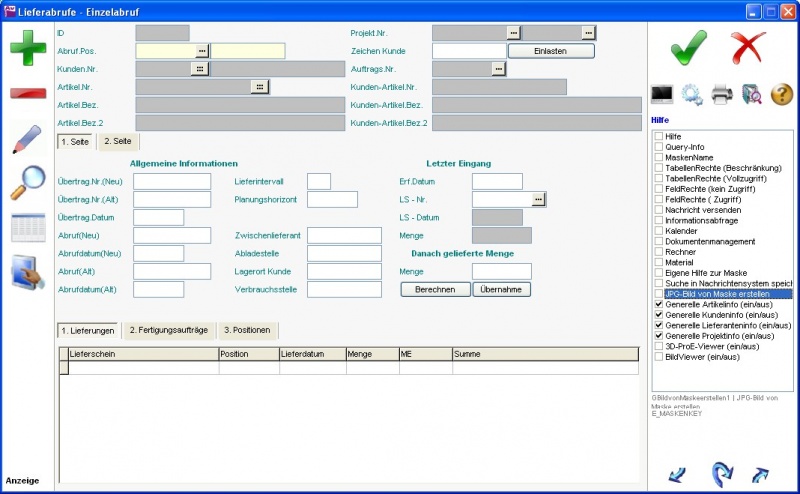This screenshot has width=800, height=494.
Task: Click the green plus add record icon
Action: pos(28,48)
